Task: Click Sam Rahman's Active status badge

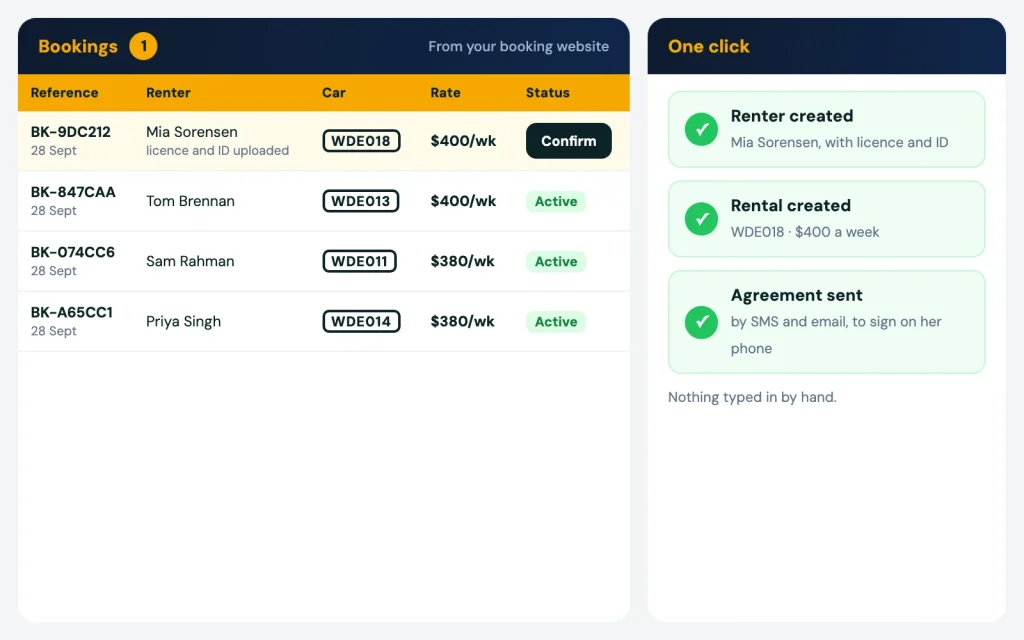Action: (x=556, y=261)
